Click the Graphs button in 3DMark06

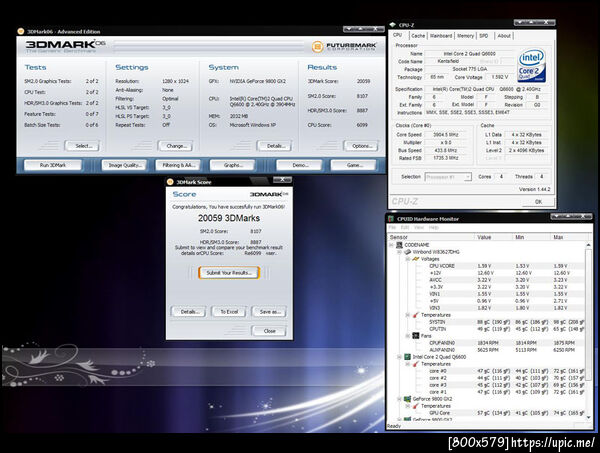(233, 165)
